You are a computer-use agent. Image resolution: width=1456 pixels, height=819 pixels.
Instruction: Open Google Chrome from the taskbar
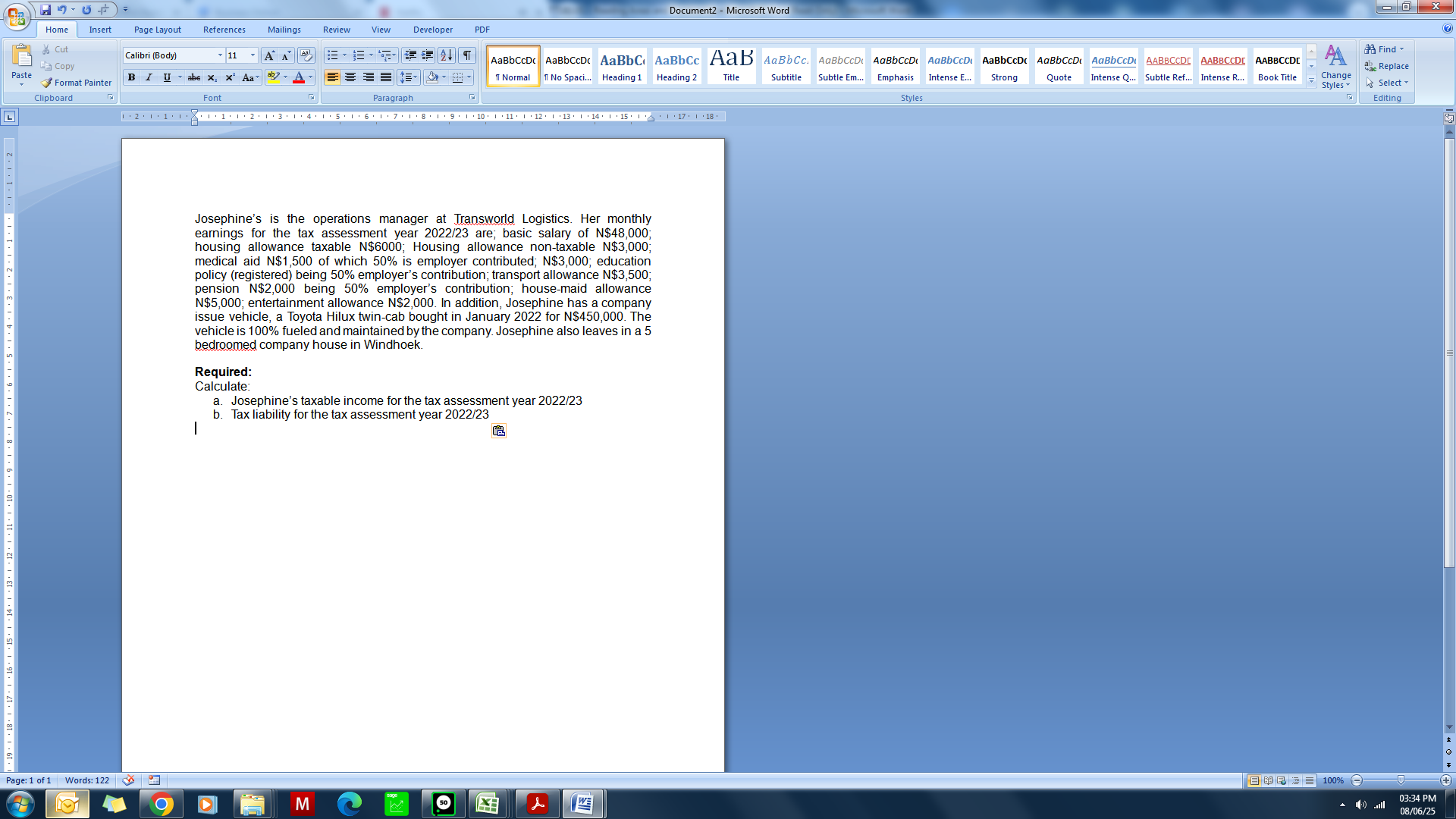point(161,804)
